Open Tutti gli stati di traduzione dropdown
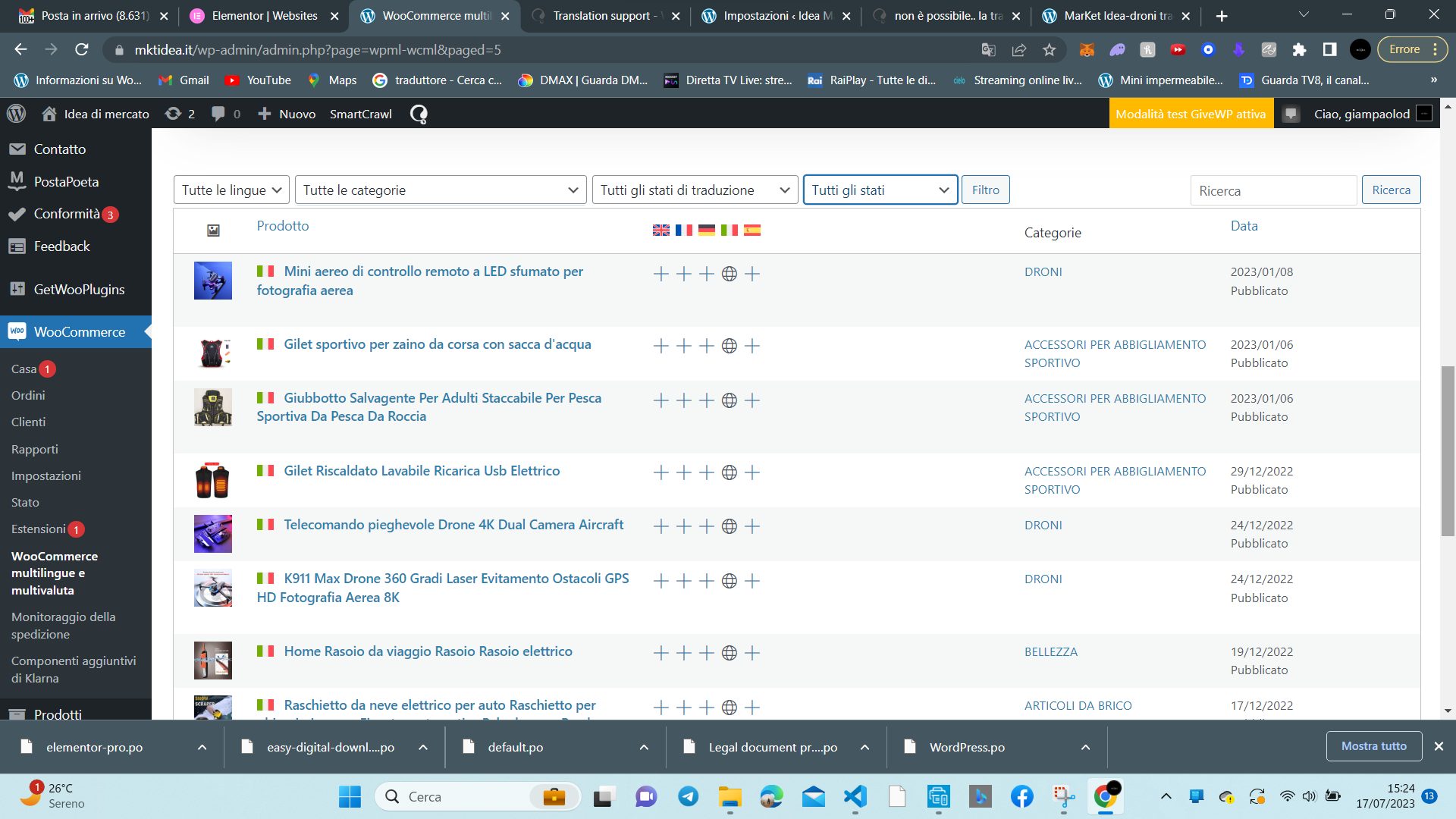Image resolution: width=1456 pixels, height=819 pixels. pyautogui.click(x=695, y=190)
